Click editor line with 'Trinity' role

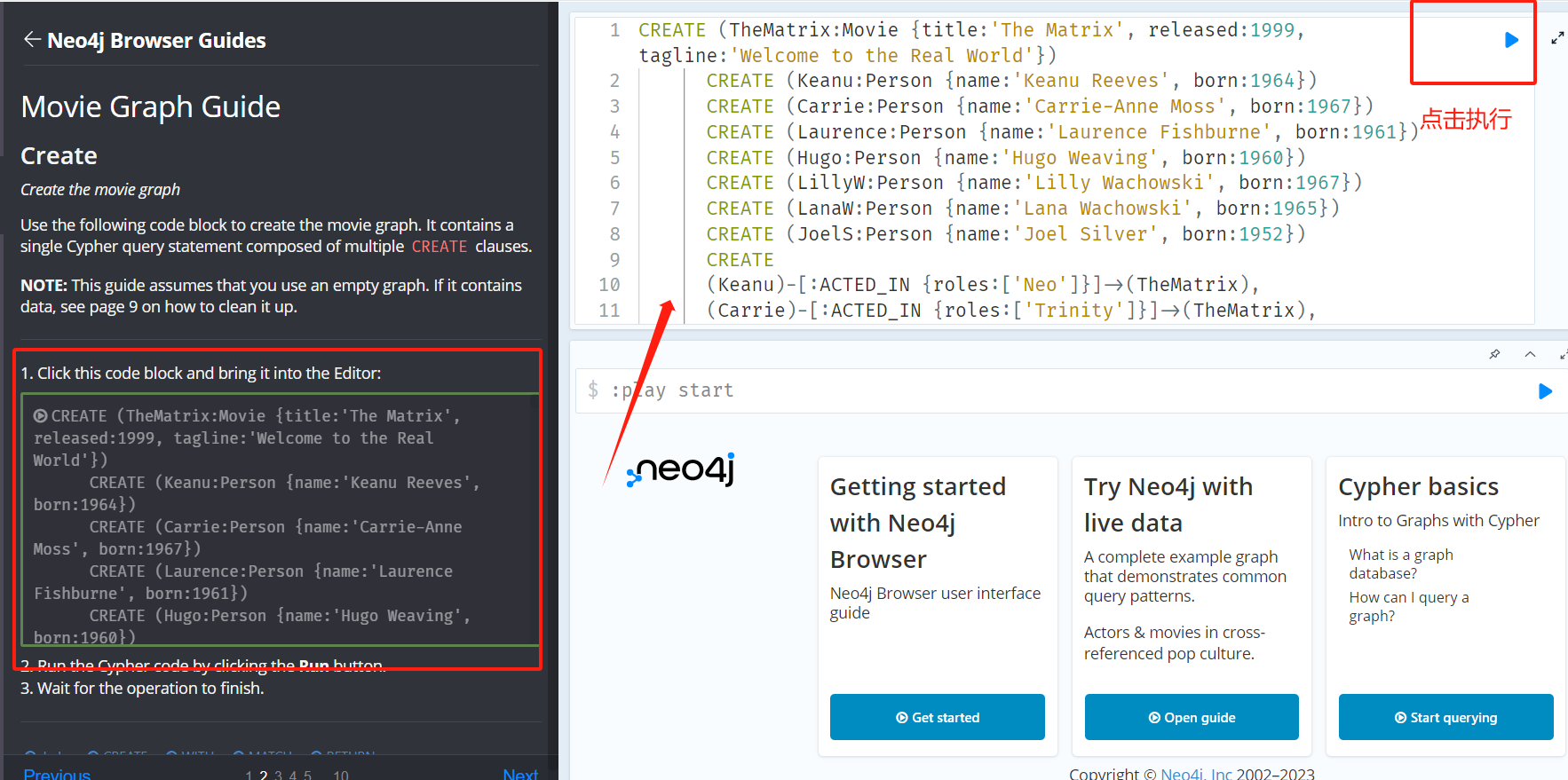(x=1011, y=311)
